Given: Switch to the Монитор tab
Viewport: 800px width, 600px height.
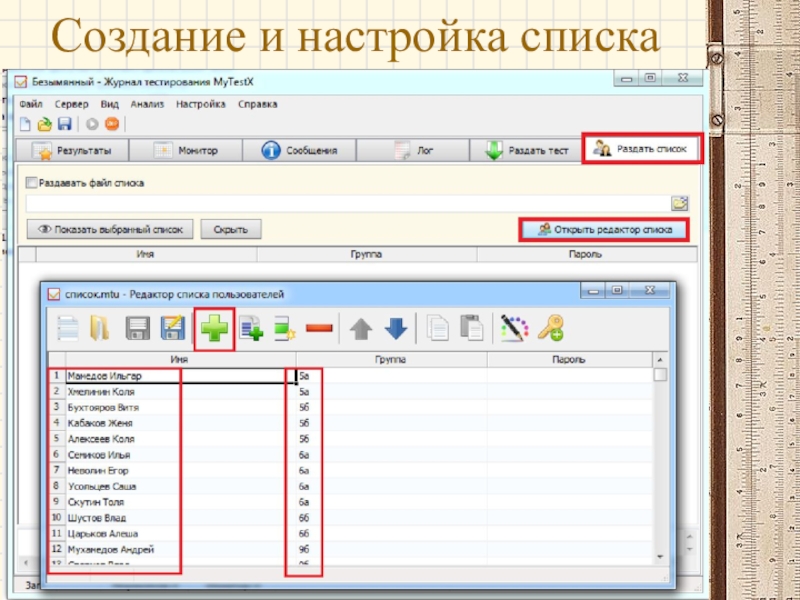Looking at the screenshot, I should tap(188, 150).
